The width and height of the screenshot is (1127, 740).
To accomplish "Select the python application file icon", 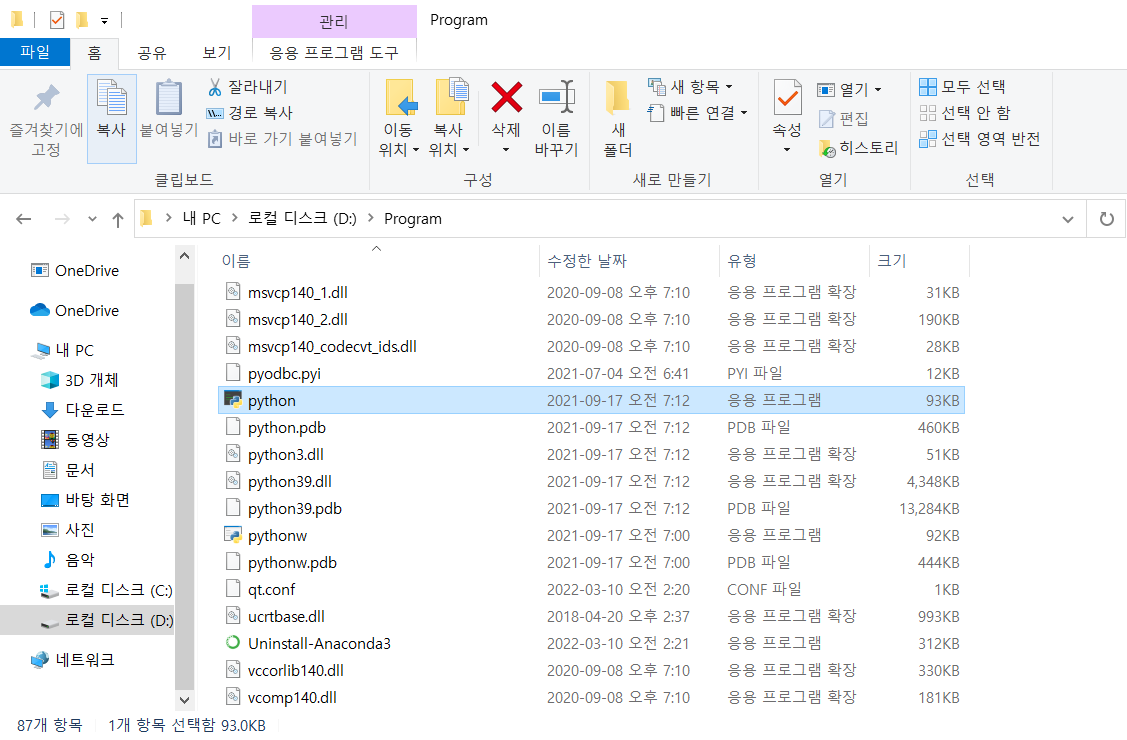I will [233, 400].
